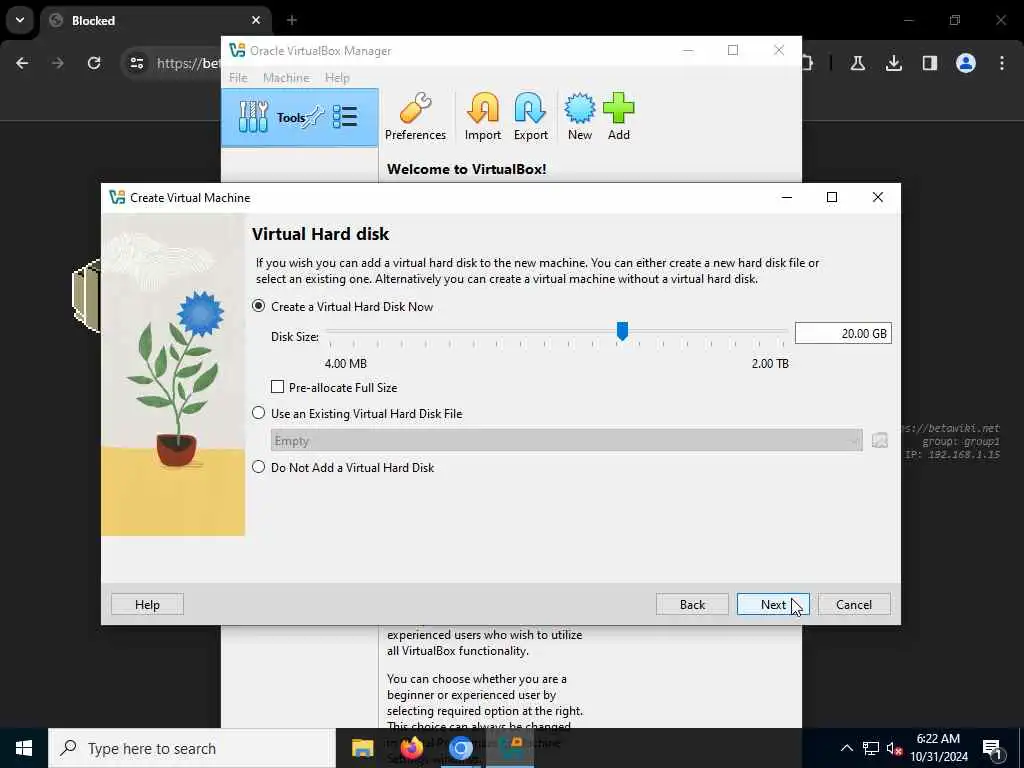
Task: Open the browser tab search dropdown
Action: pyautogui.click(x=20, y=20)
